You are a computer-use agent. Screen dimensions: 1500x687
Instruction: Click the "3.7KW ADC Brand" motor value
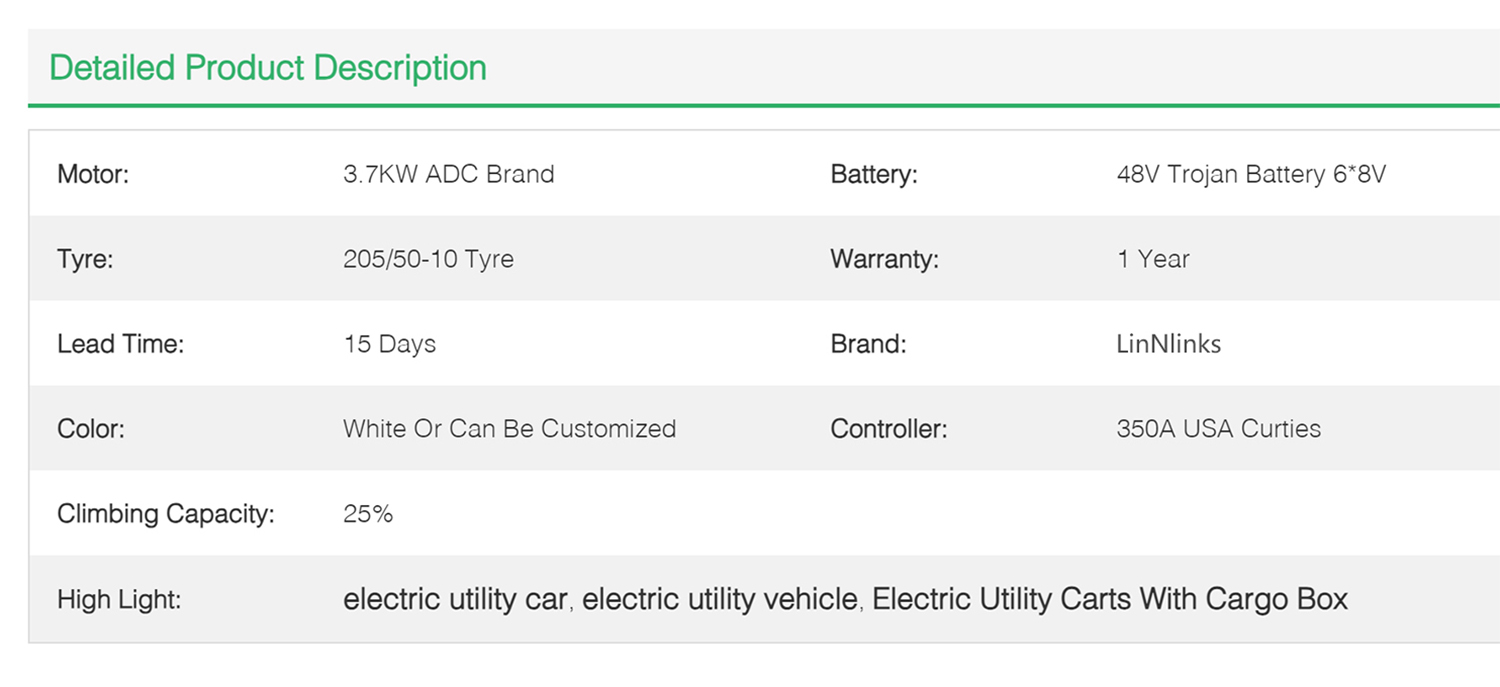tap(448, 174)
